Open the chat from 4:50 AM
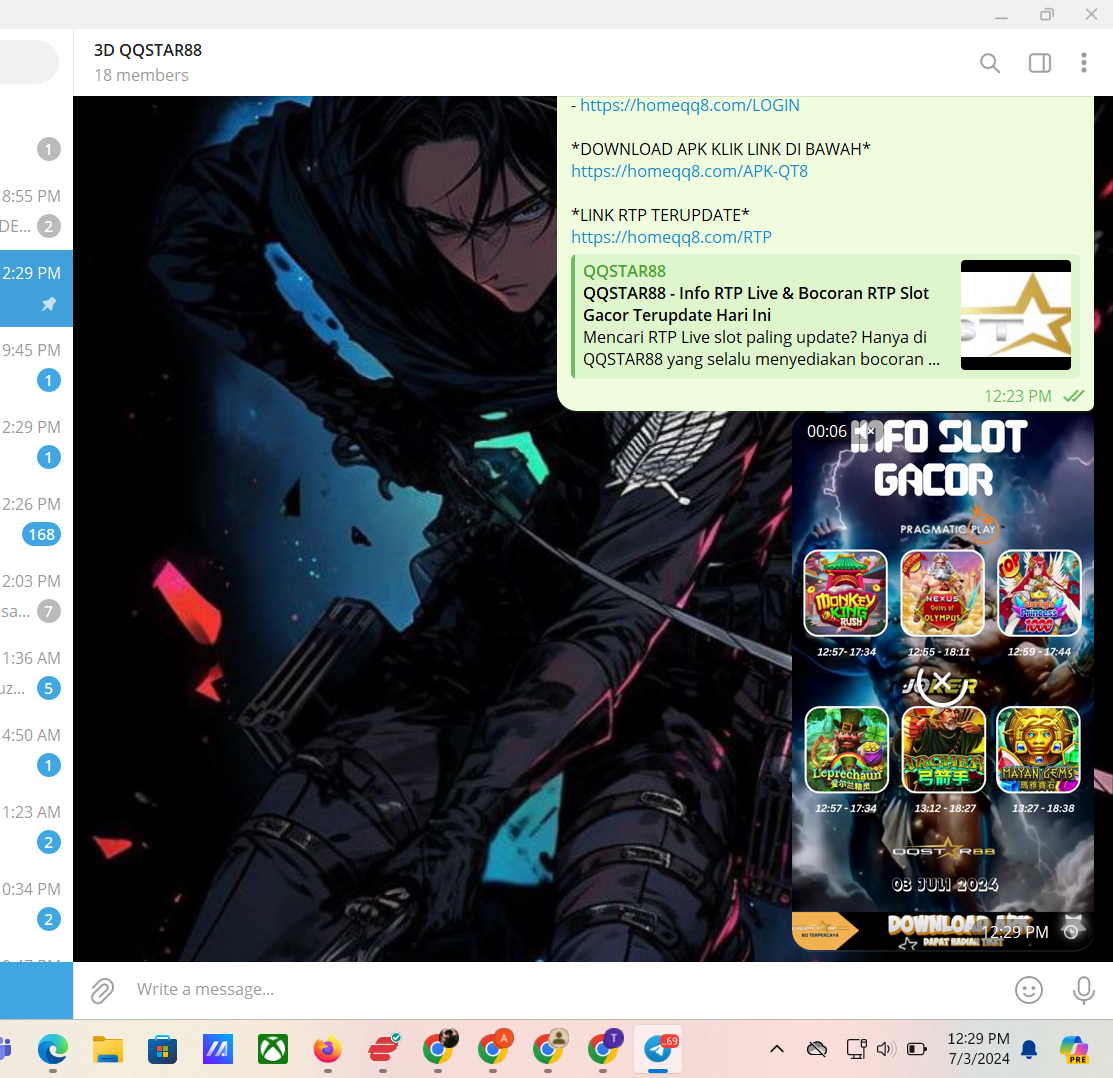 [36, 751]
